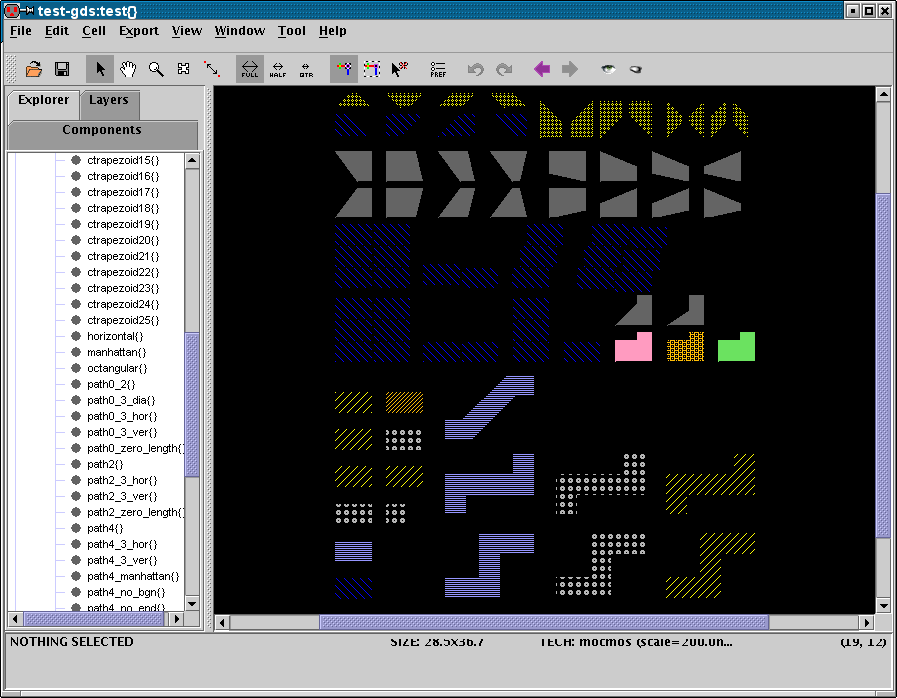Click the bullet icon beside path0_2{}
This screenshot has height=698, width=897.
coord(76,384)
